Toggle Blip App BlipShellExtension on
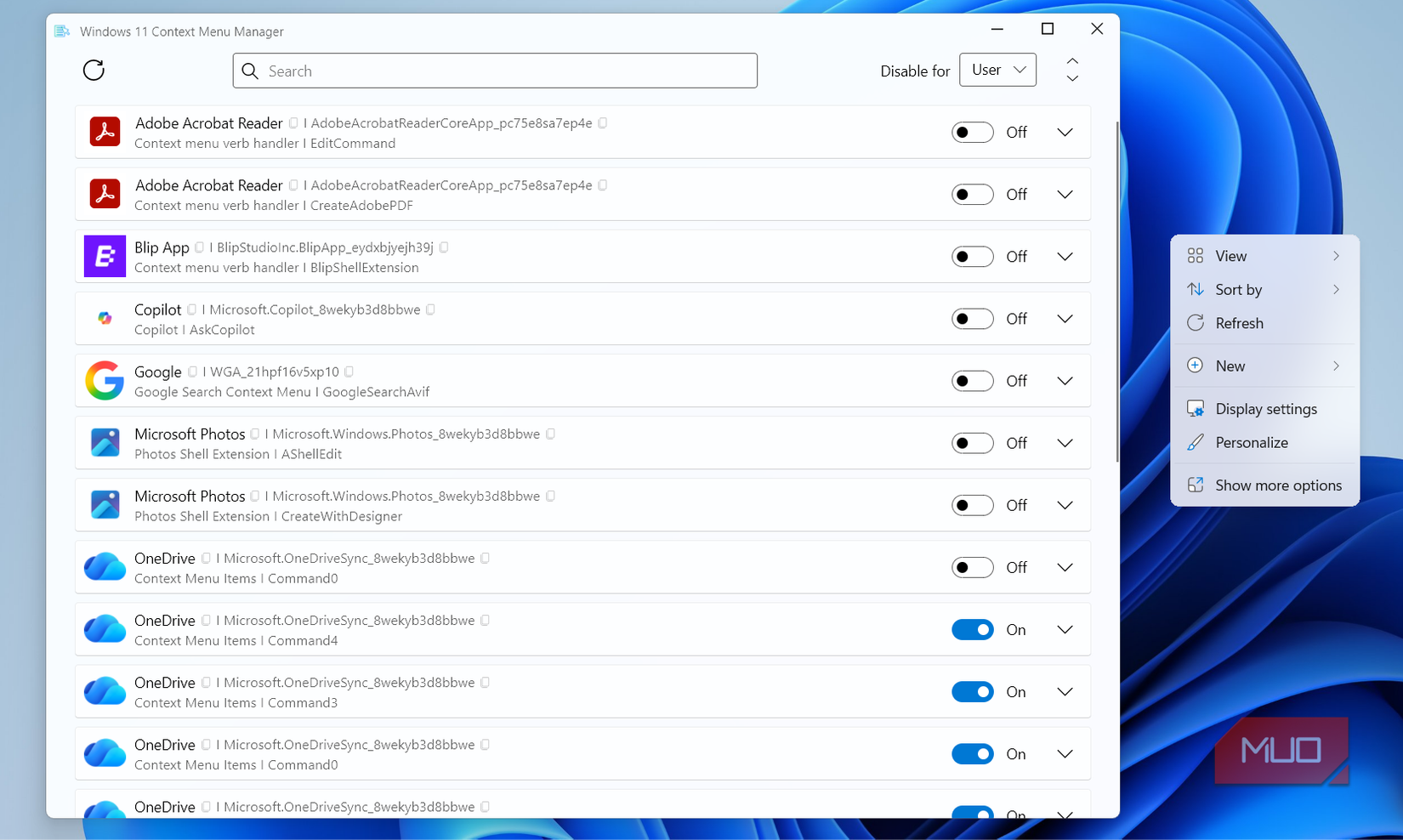1403x840 pixels. [972, 256]
